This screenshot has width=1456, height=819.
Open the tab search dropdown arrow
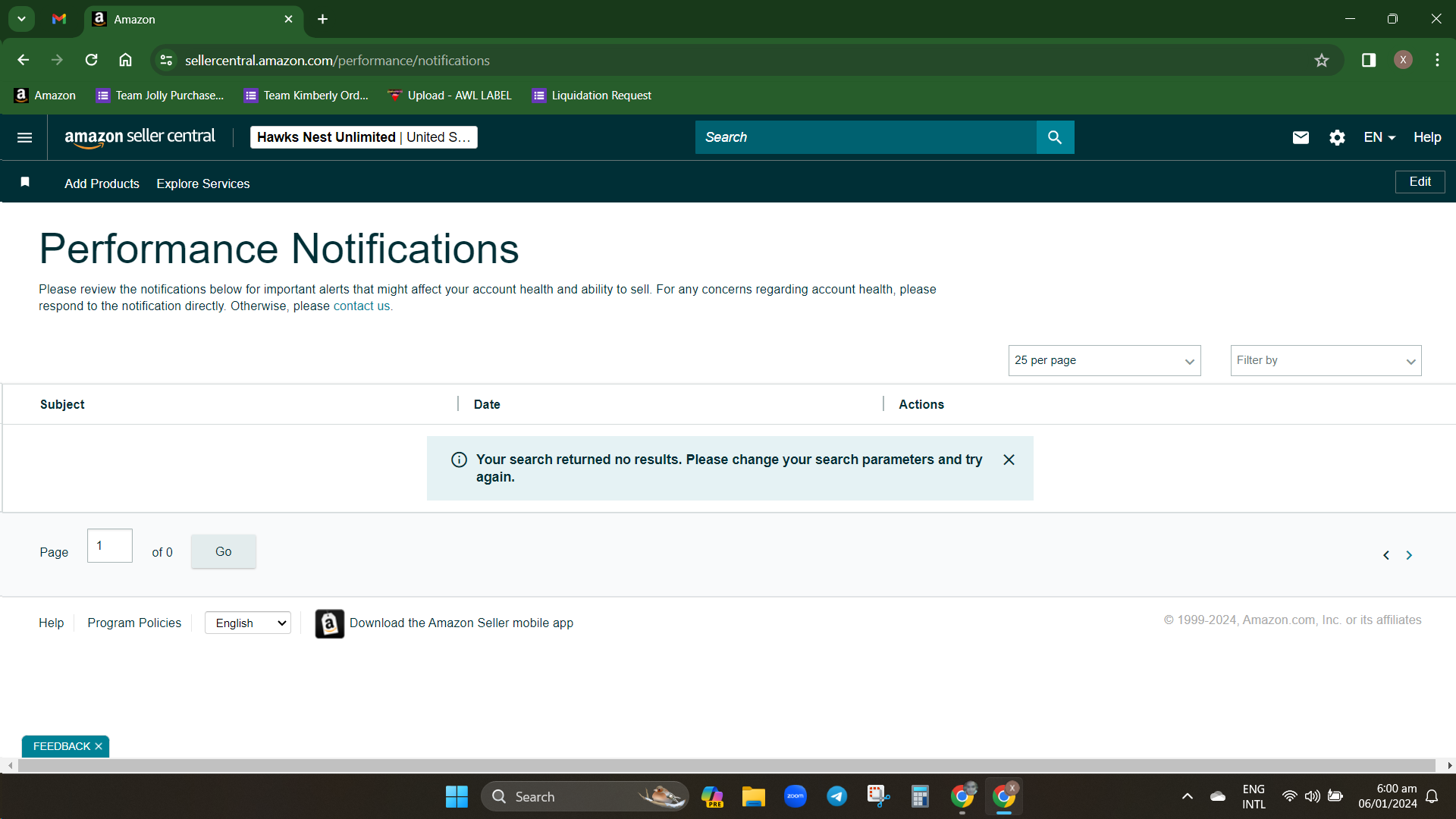(x=21, y=19)
